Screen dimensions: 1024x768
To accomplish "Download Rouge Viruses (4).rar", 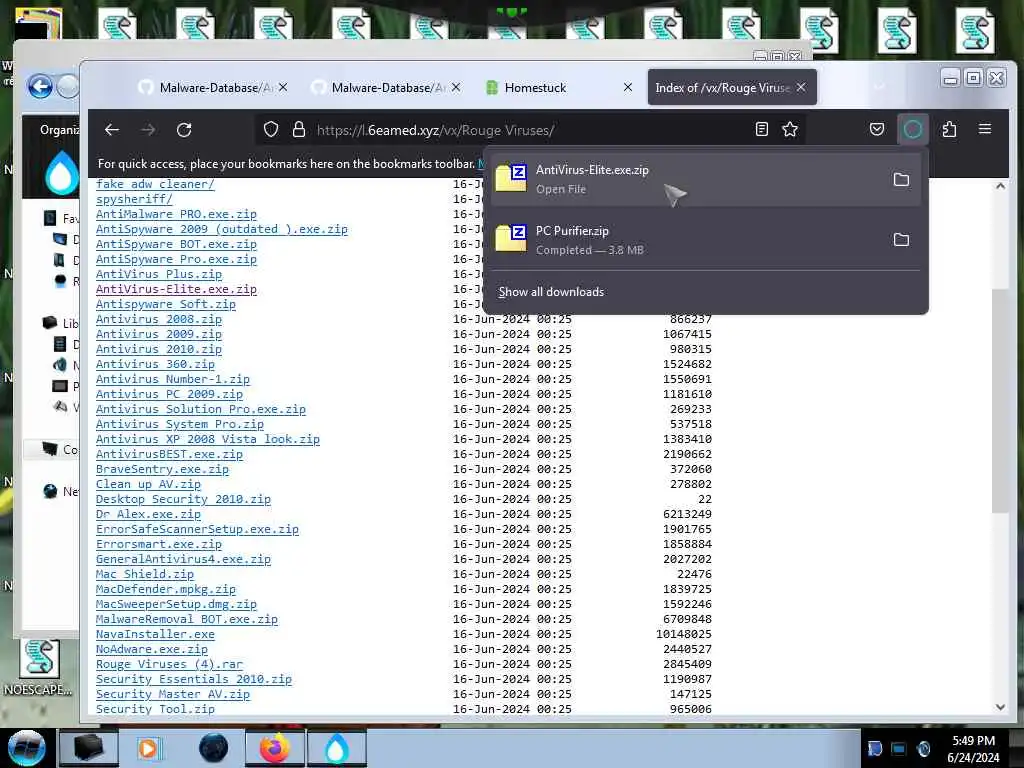I will tap(169, 665).
